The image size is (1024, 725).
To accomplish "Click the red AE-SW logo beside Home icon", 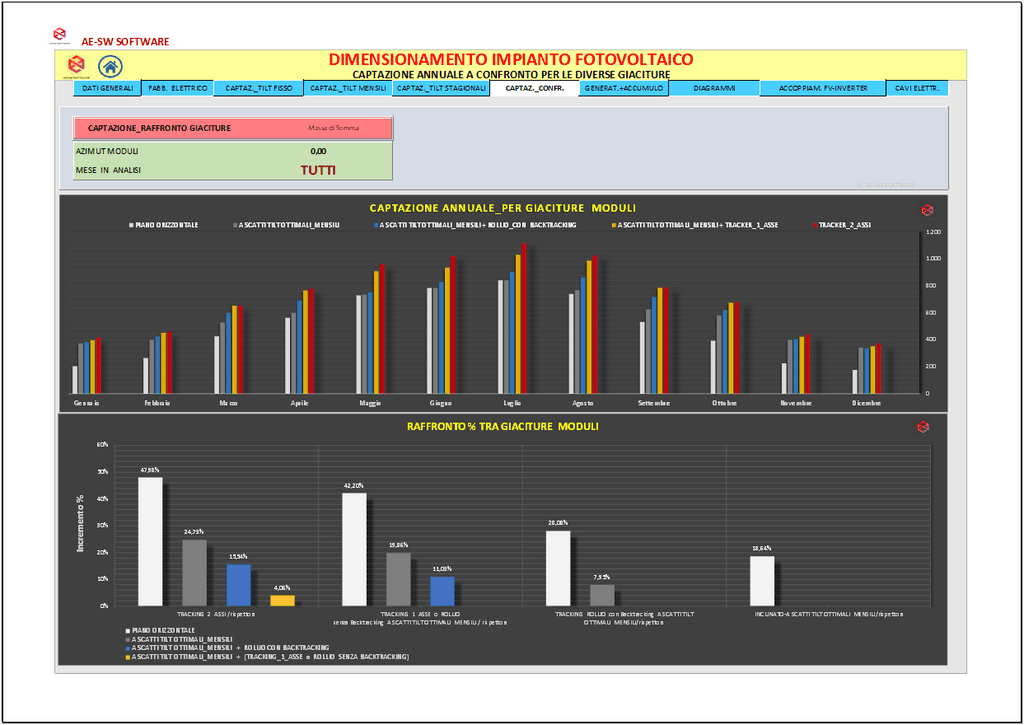I will (x=76, y=67).
